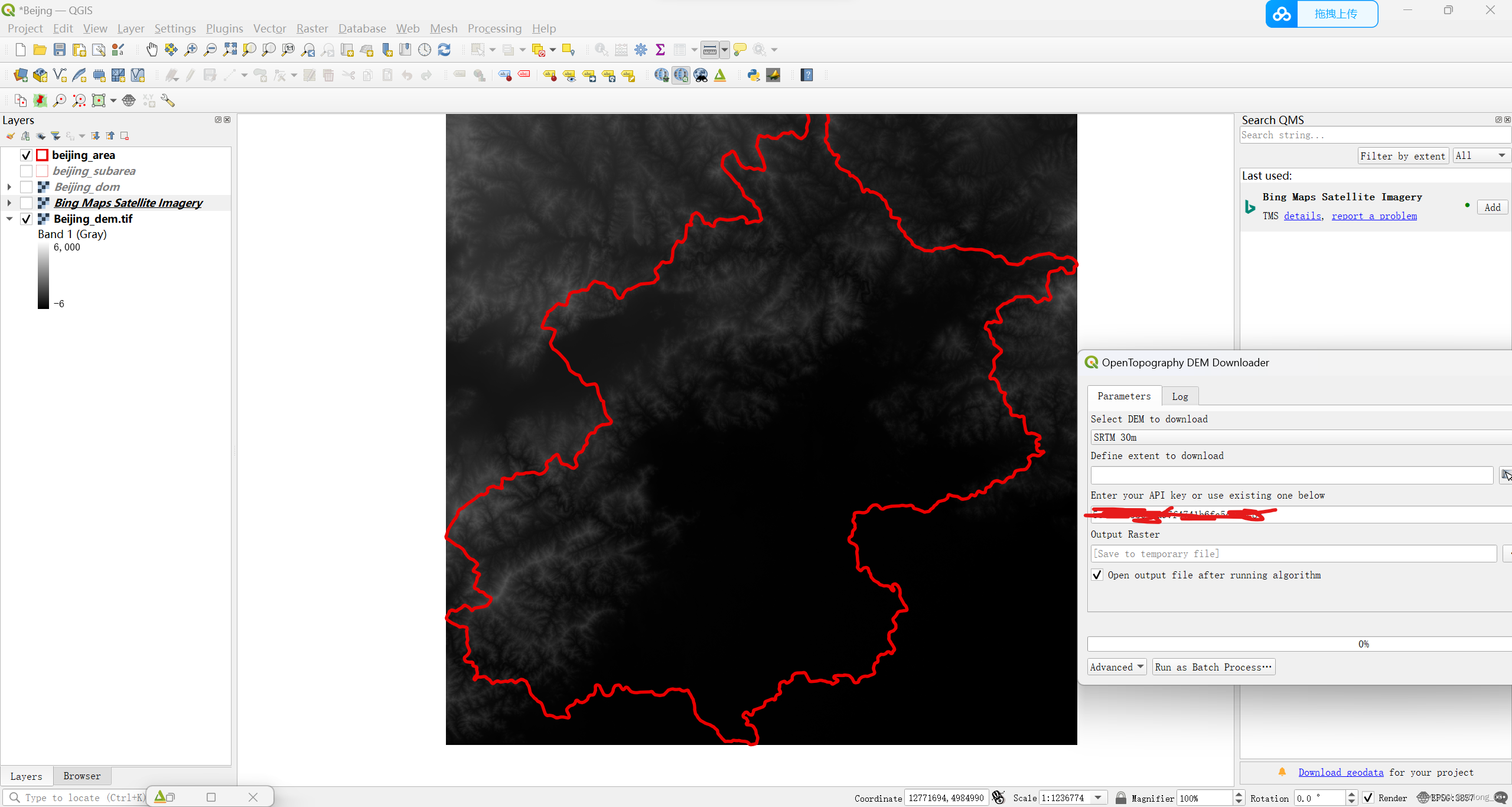The width and height of the screenshot is (1512, 807).
Task: Open project with the yellow folder icon
Action: tap(40, 50)
